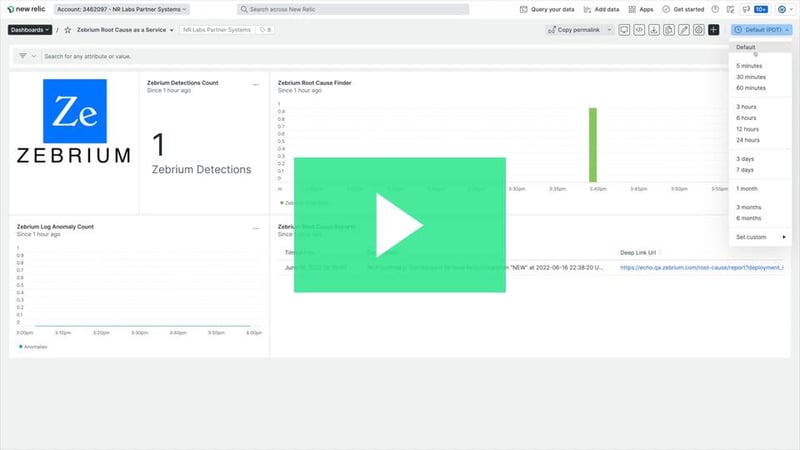The width and height of the screenshot is (800, 450).
Task: Duplicate the dashboard with the copy icon
Action: 669,30
